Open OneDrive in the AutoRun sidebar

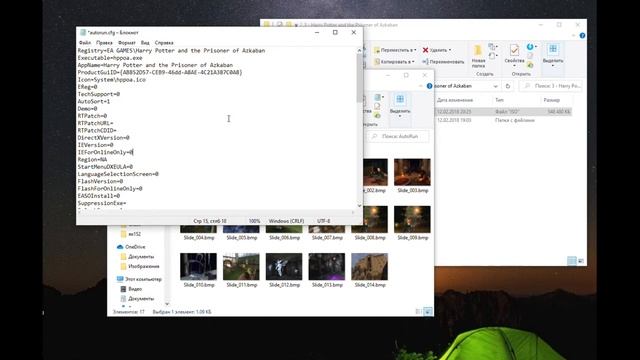pos(131,247)
